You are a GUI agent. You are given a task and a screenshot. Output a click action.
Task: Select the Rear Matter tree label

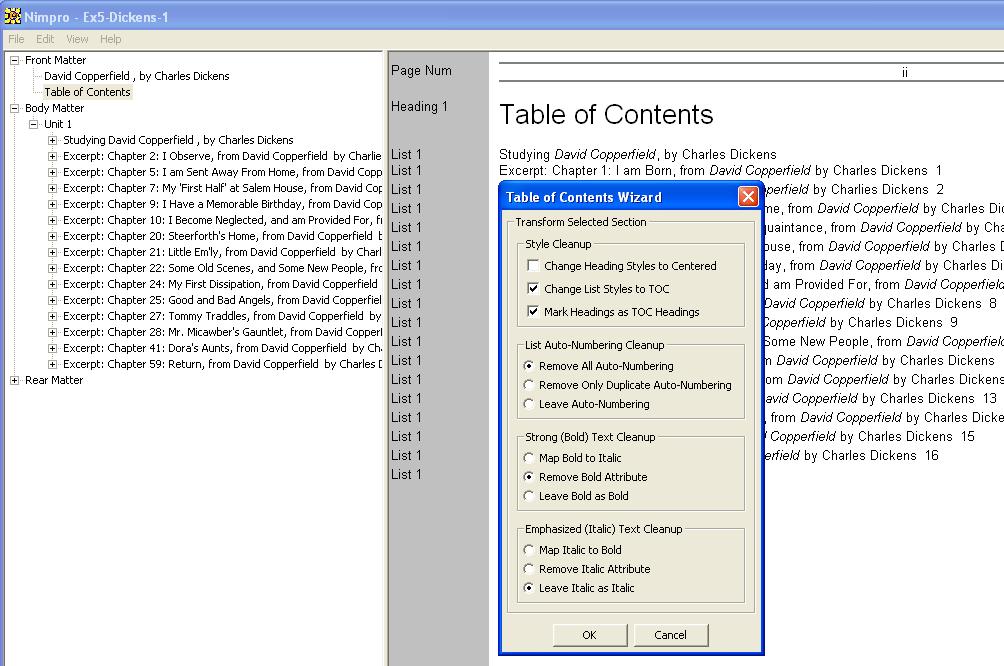coord(54,380)
